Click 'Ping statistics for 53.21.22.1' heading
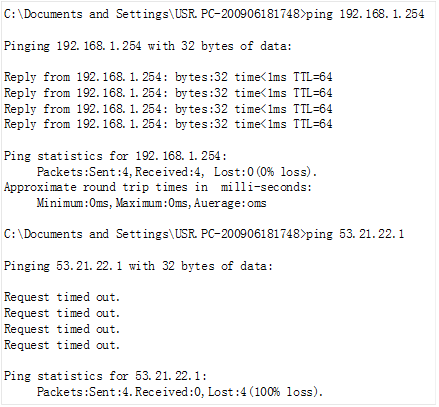The image size is (439, 407). click(x=105, y=376)
